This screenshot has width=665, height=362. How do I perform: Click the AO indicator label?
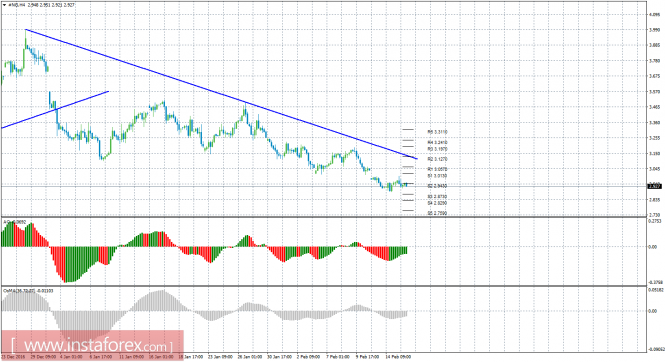click(x=15, y=222)
